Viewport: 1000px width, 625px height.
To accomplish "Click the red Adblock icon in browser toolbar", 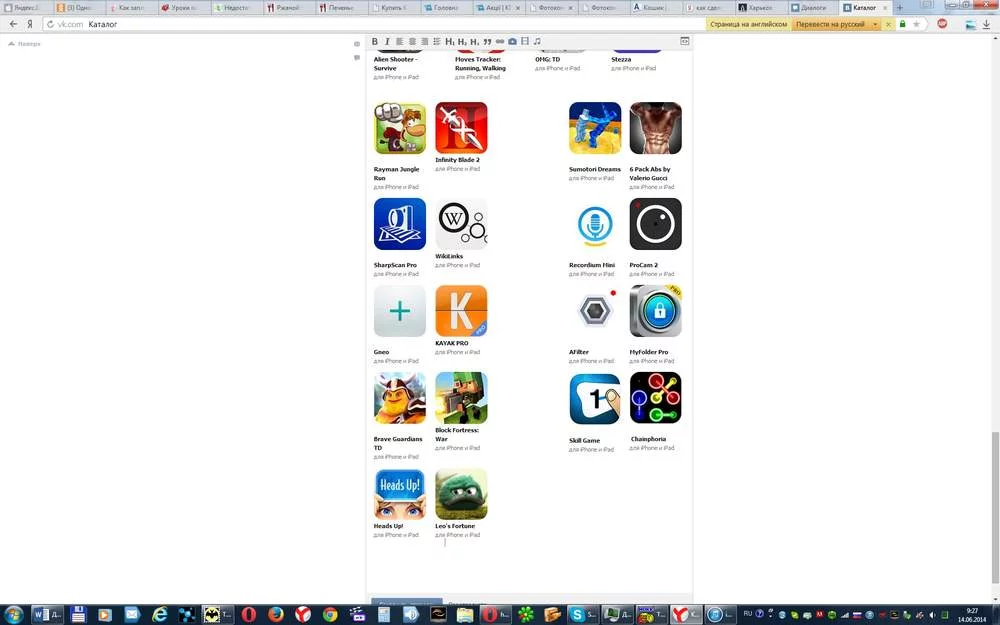I will click(x=942, y=24).
